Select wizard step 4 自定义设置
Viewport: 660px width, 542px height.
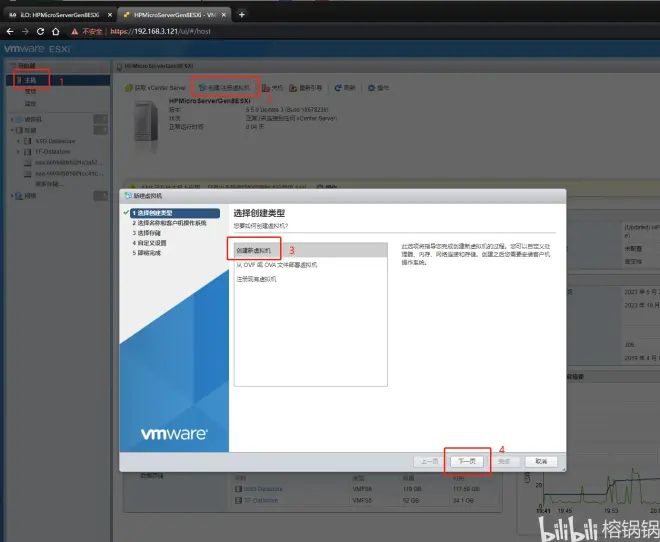click(x=149, y=243)
